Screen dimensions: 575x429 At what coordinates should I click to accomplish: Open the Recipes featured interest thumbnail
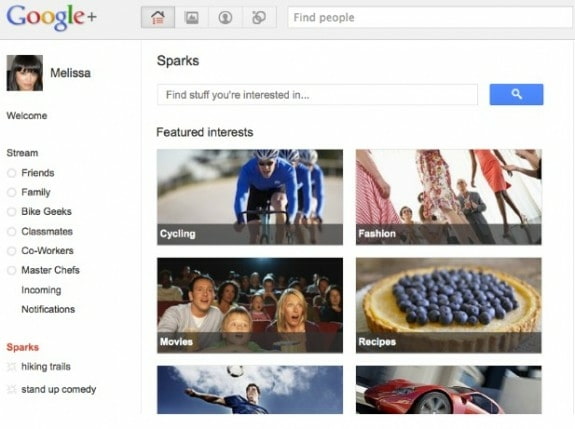pos(448,305)
